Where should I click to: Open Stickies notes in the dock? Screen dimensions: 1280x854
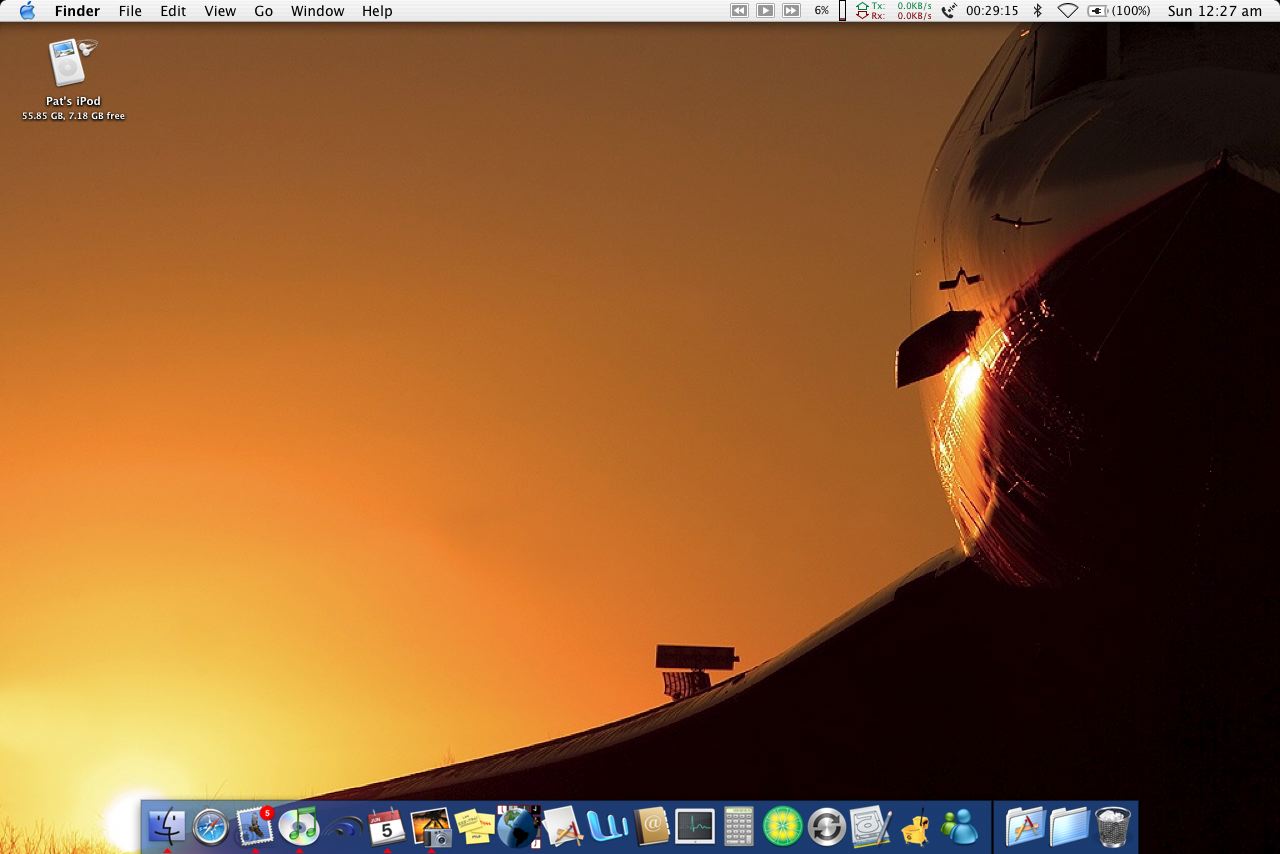coord(474,827)
